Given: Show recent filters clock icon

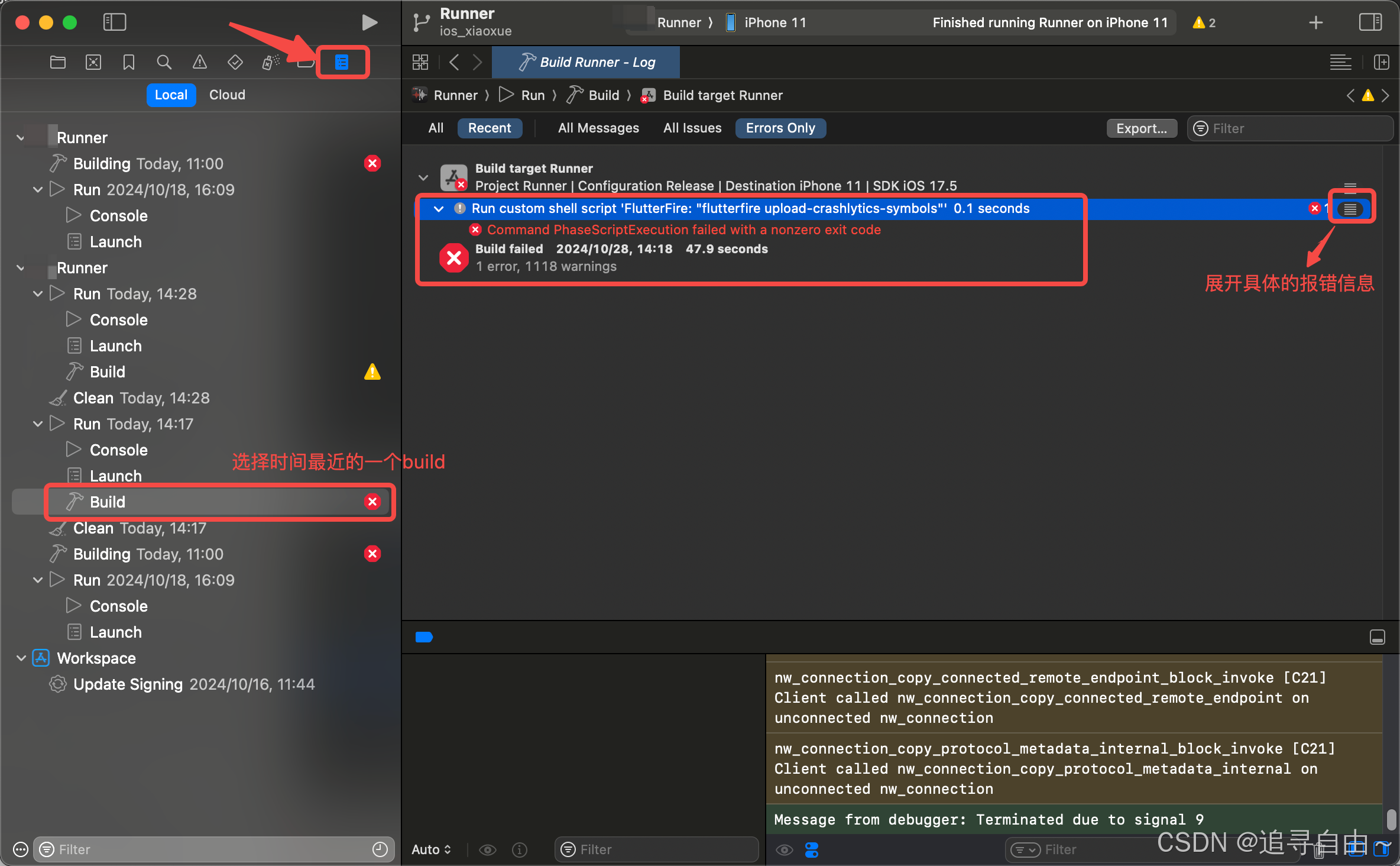Looking at the screenshot, I should tap(380, 849).
